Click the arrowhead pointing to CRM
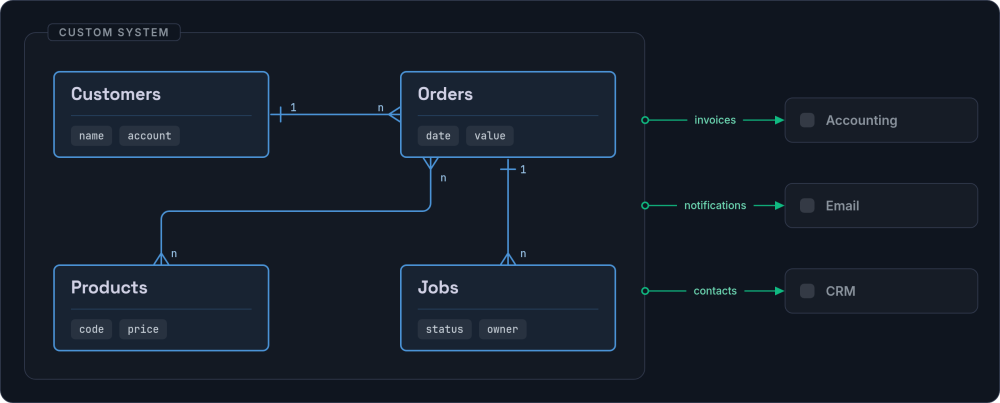Image resolution: width=1000 pixels, height=403 pixels. (779, 291)
